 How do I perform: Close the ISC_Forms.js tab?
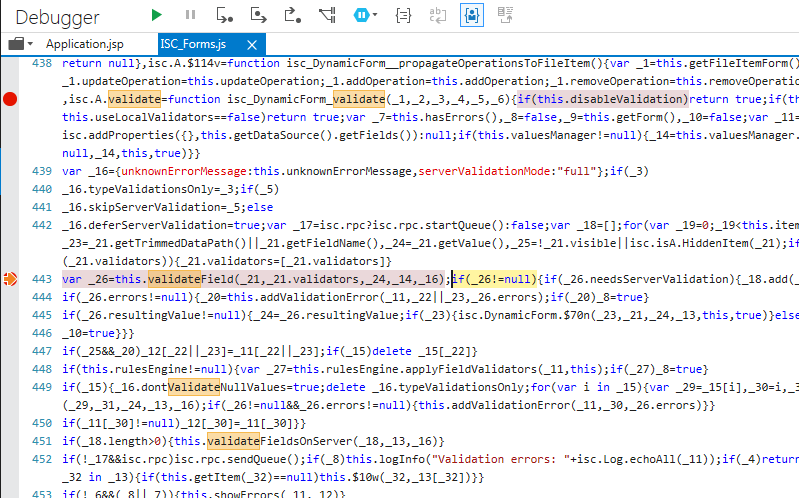251,44
